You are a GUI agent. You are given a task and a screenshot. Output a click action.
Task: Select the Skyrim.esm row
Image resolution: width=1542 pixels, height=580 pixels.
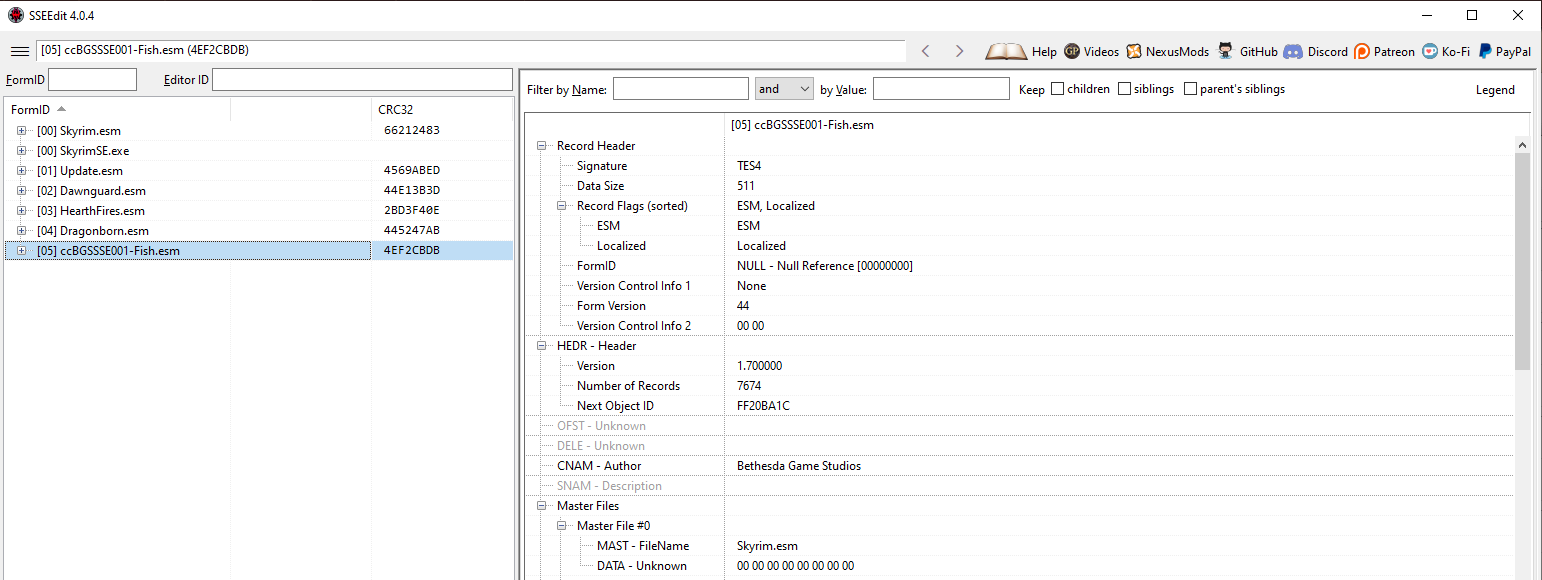[258, 131]
